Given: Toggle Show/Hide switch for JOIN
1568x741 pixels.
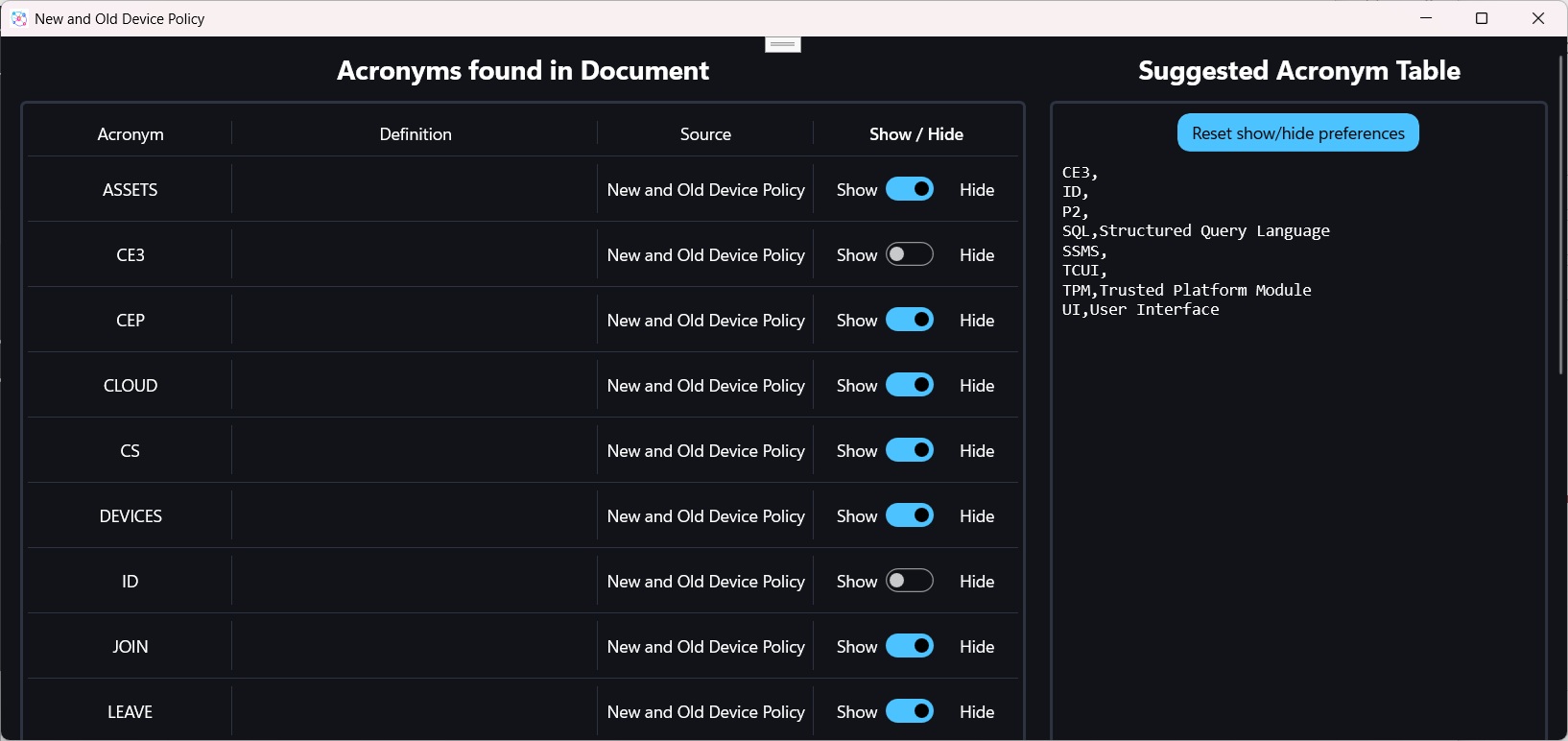Looking at the screenshot, I should (910, 646).
